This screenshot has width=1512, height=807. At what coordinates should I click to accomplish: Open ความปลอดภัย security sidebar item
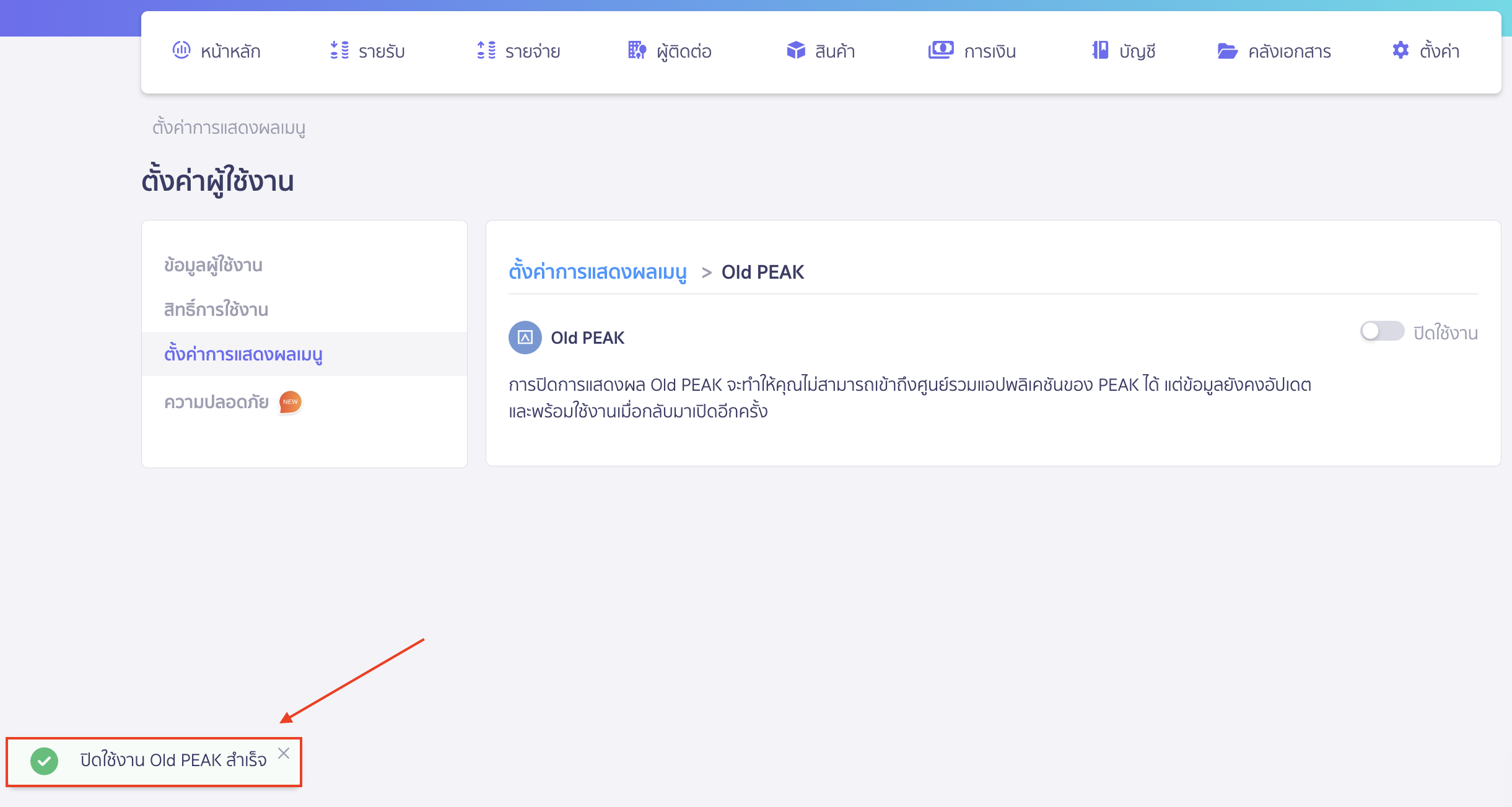click(216, 403)
